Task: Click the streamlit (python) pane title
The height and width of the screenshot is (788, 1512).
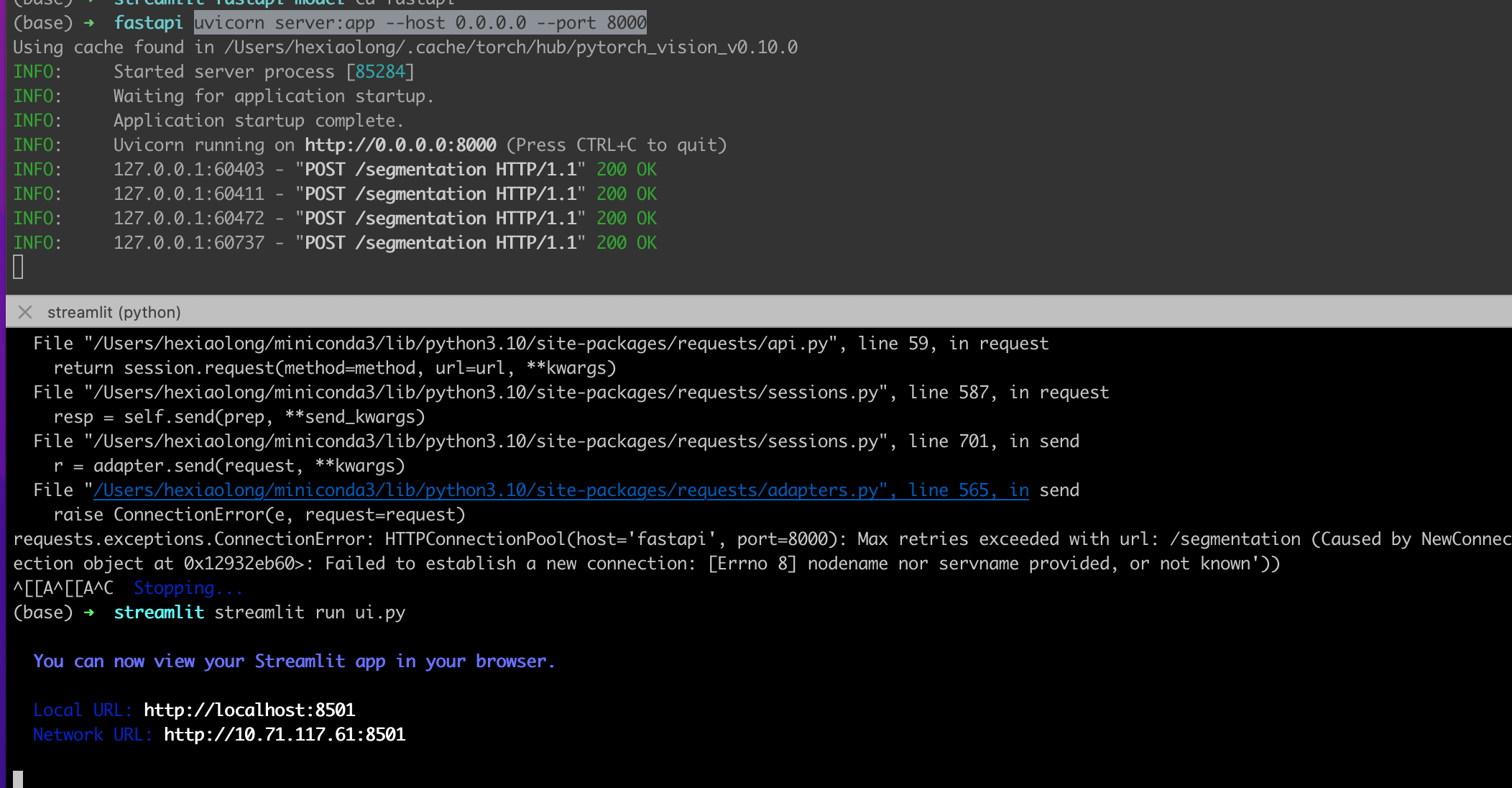Action: (114, 312)
